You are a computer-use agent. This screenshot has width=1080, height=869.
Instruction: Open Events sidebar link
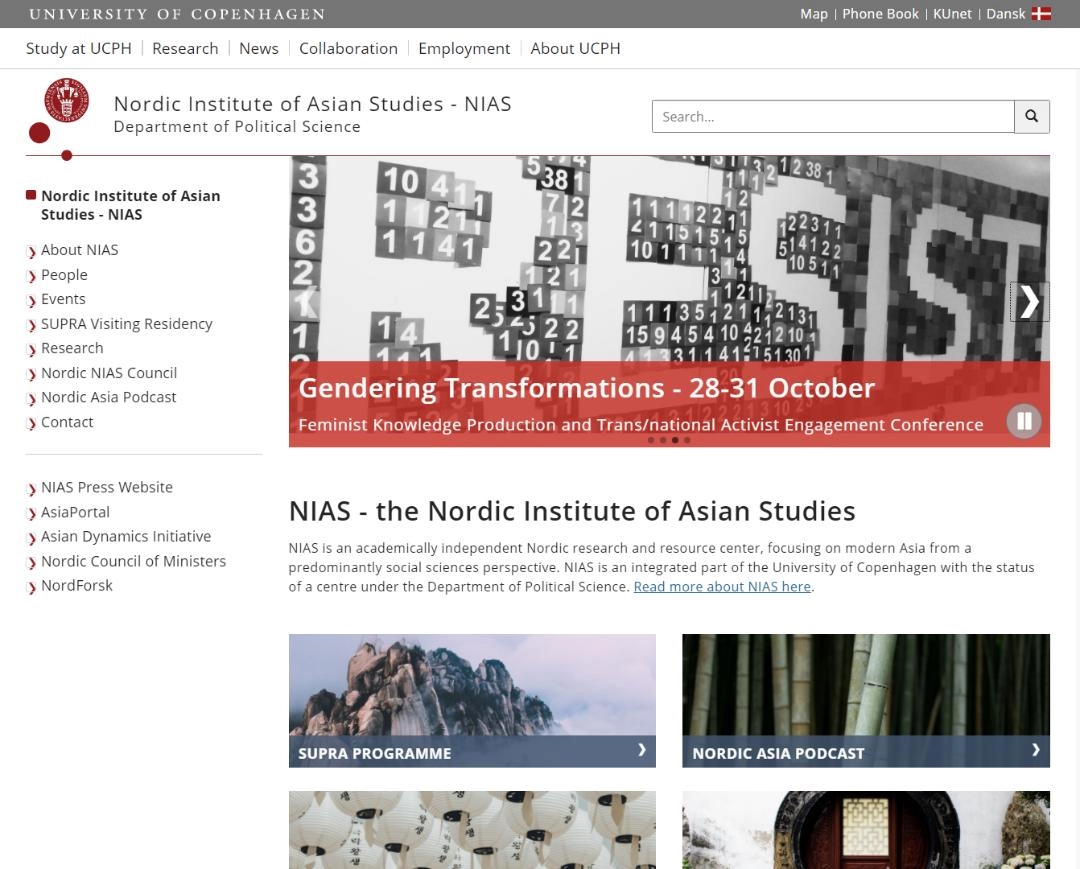[63, 299]
